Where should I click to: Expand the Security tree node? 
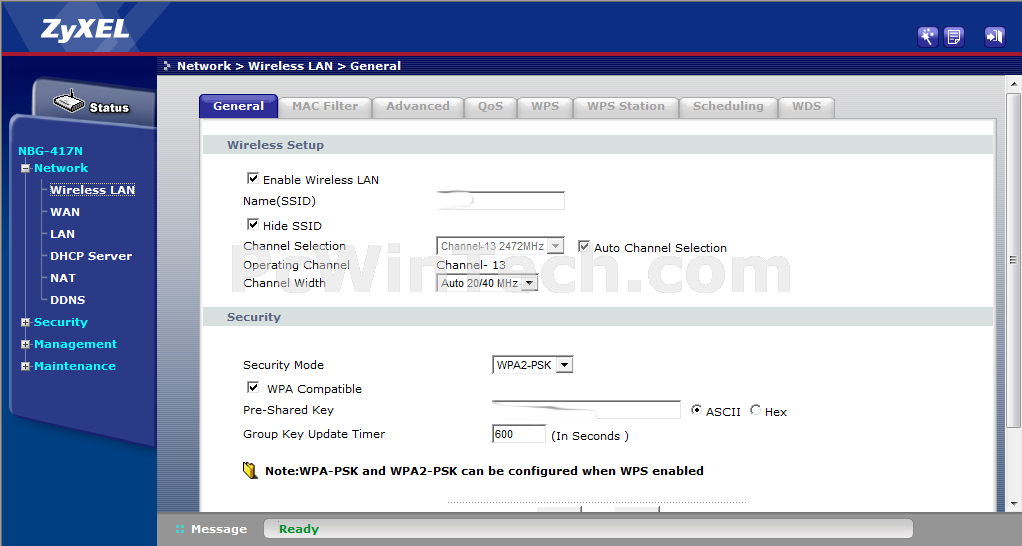25,322
